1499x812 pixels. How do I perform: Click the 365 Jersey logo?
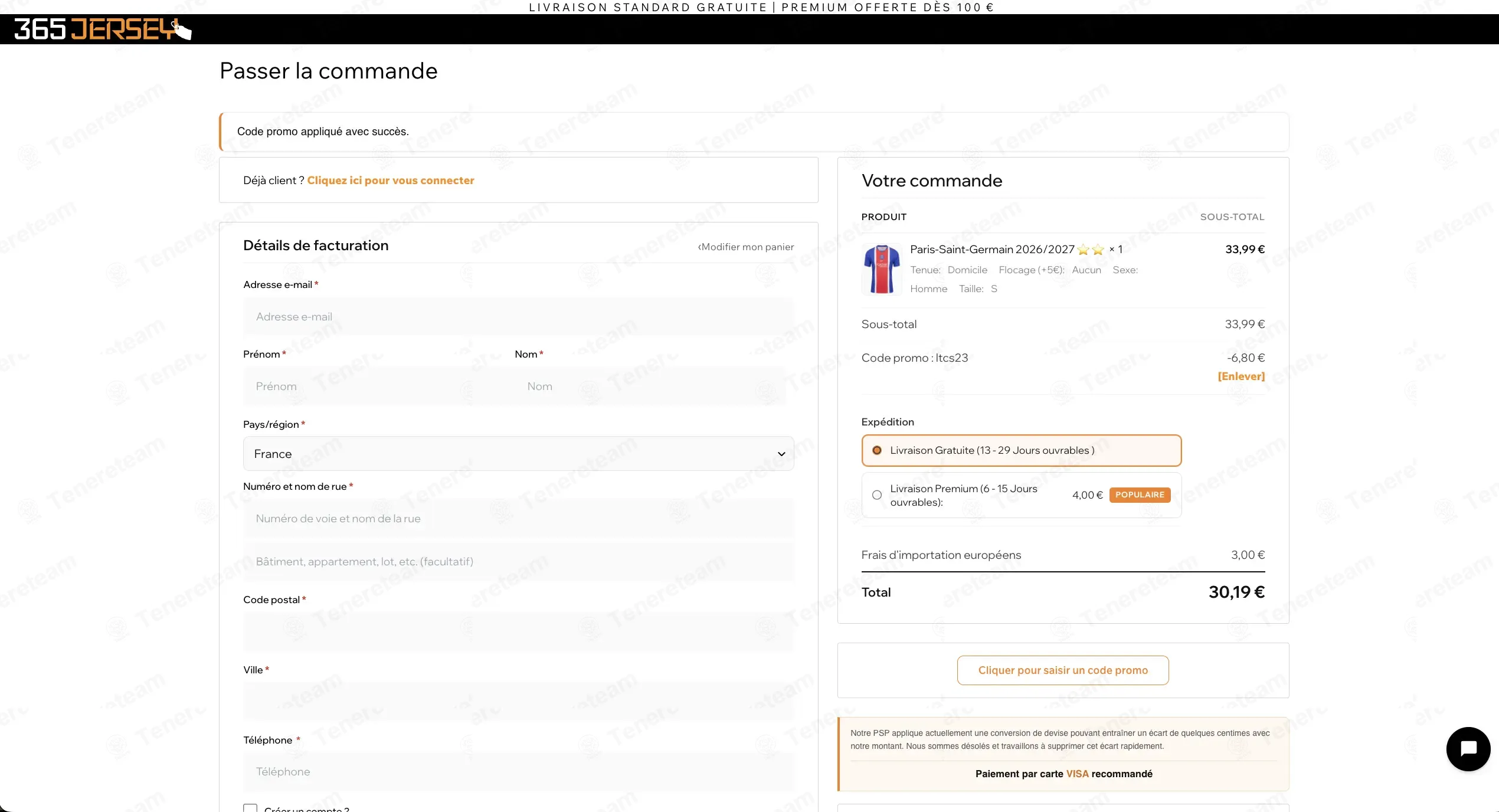pyautogui.click(x=103, y=29)
